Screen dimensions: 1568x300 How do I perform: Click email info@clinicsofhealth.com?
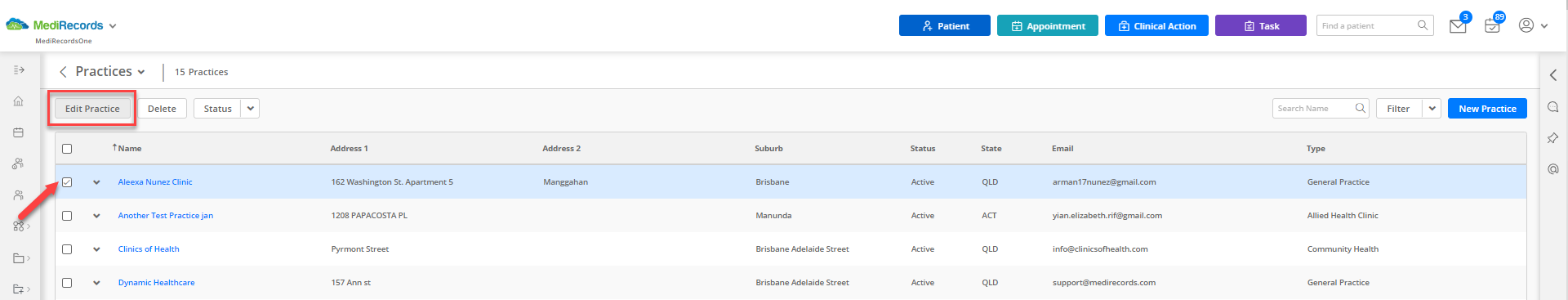pos(1100,249)
